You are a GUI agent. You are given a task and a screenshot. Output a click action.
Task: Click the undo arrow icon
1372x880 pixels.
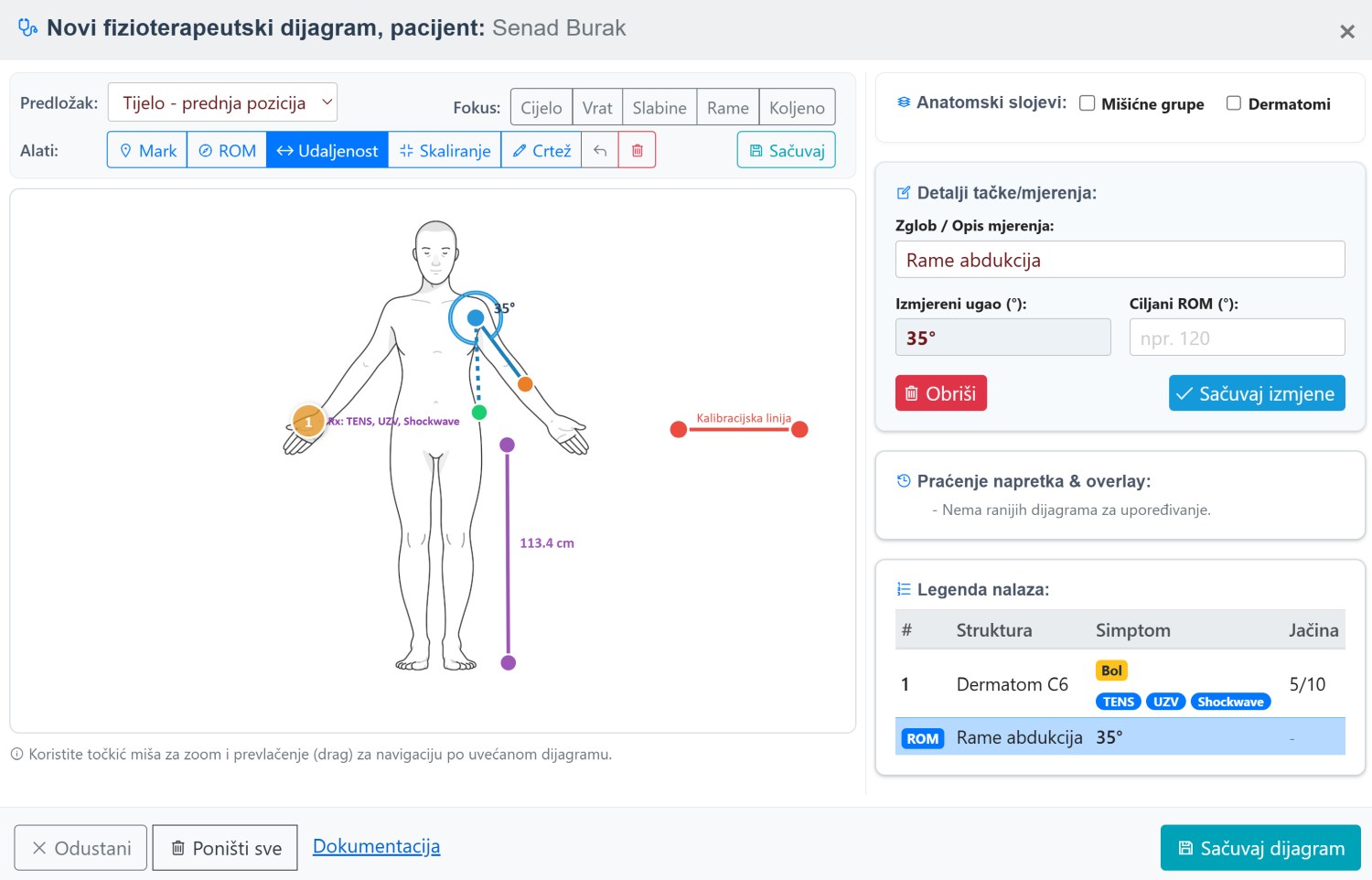point(600,150)
